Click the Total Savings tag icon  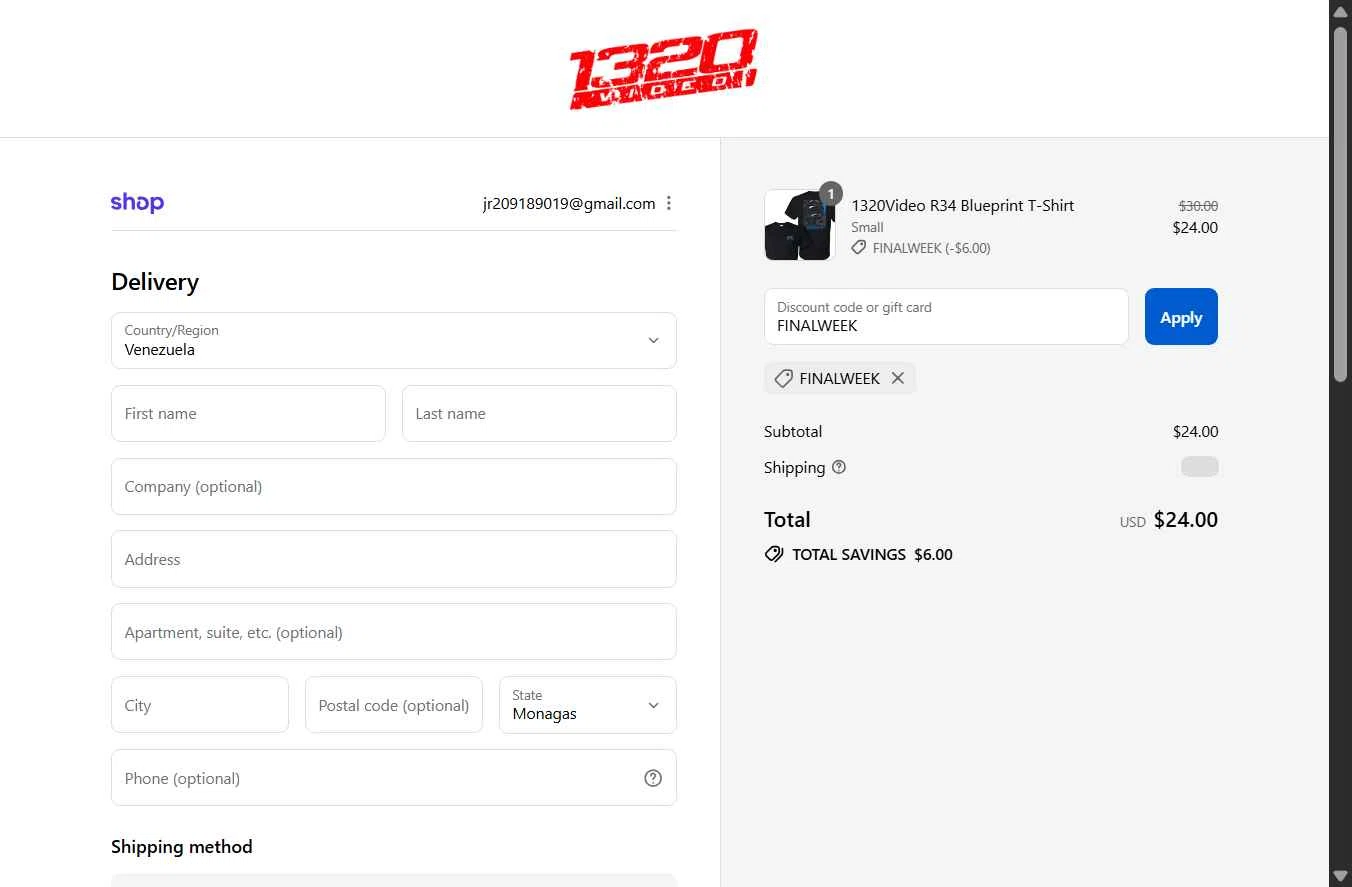coord(774,554)
